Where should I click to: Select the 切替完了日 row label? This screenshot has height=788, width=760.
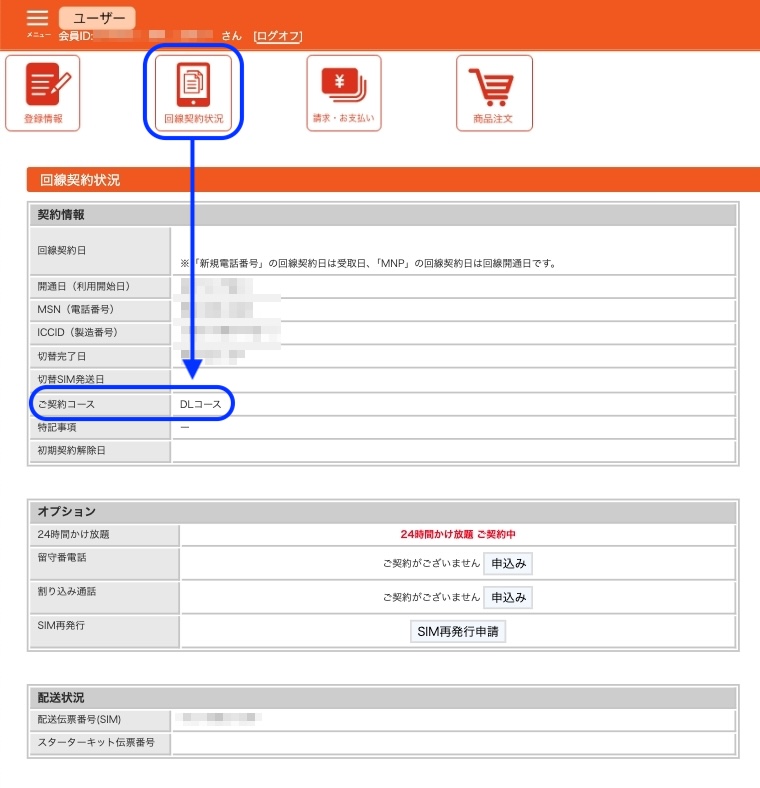click(62, 356)
